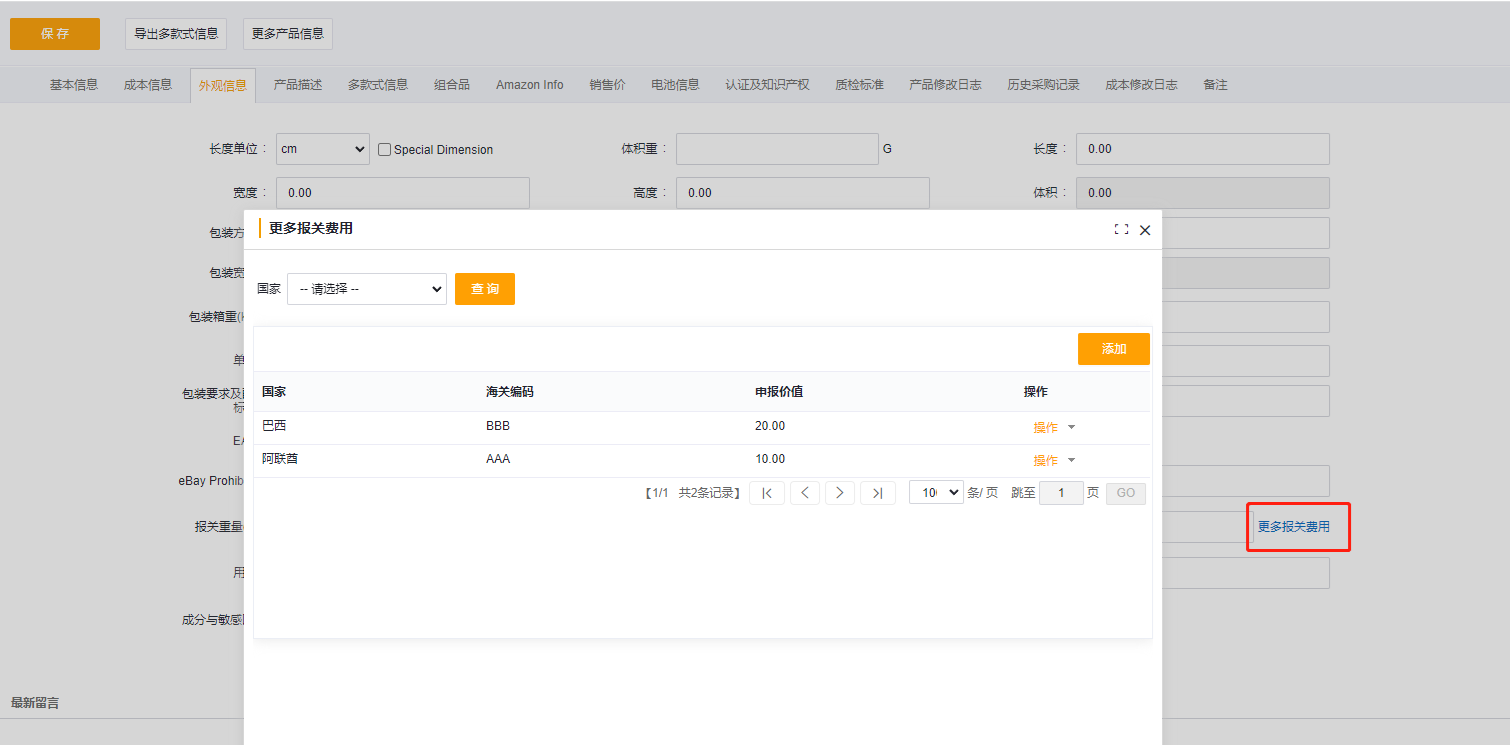Click 更多产品信息 button
This screenshot has width=1510, height=745.
(x=288, y=34)
